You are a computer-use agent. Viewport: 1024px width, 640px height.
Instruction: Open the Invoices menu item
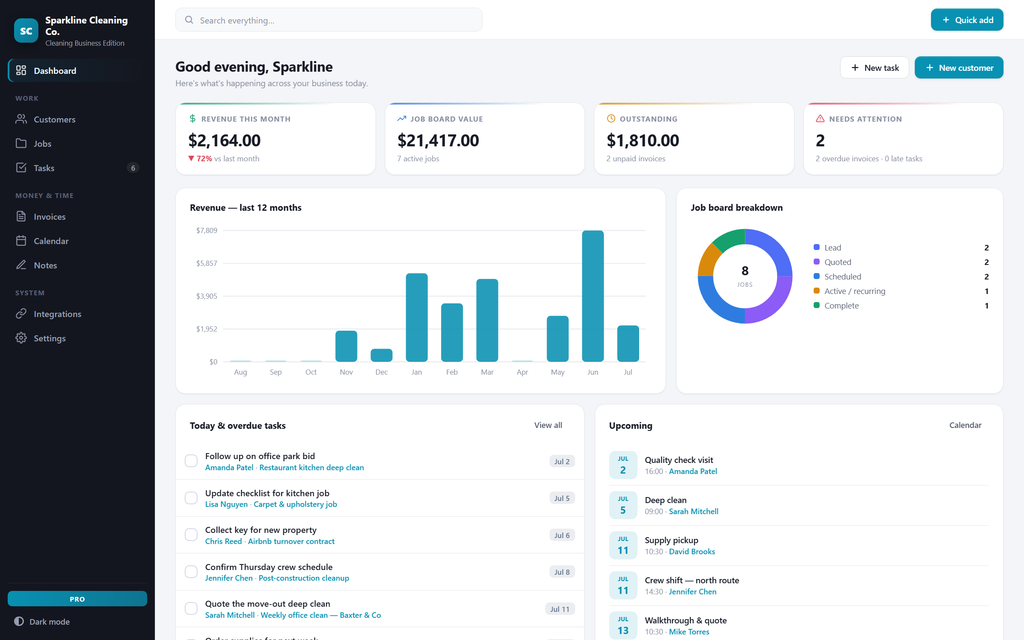(77, 216)
